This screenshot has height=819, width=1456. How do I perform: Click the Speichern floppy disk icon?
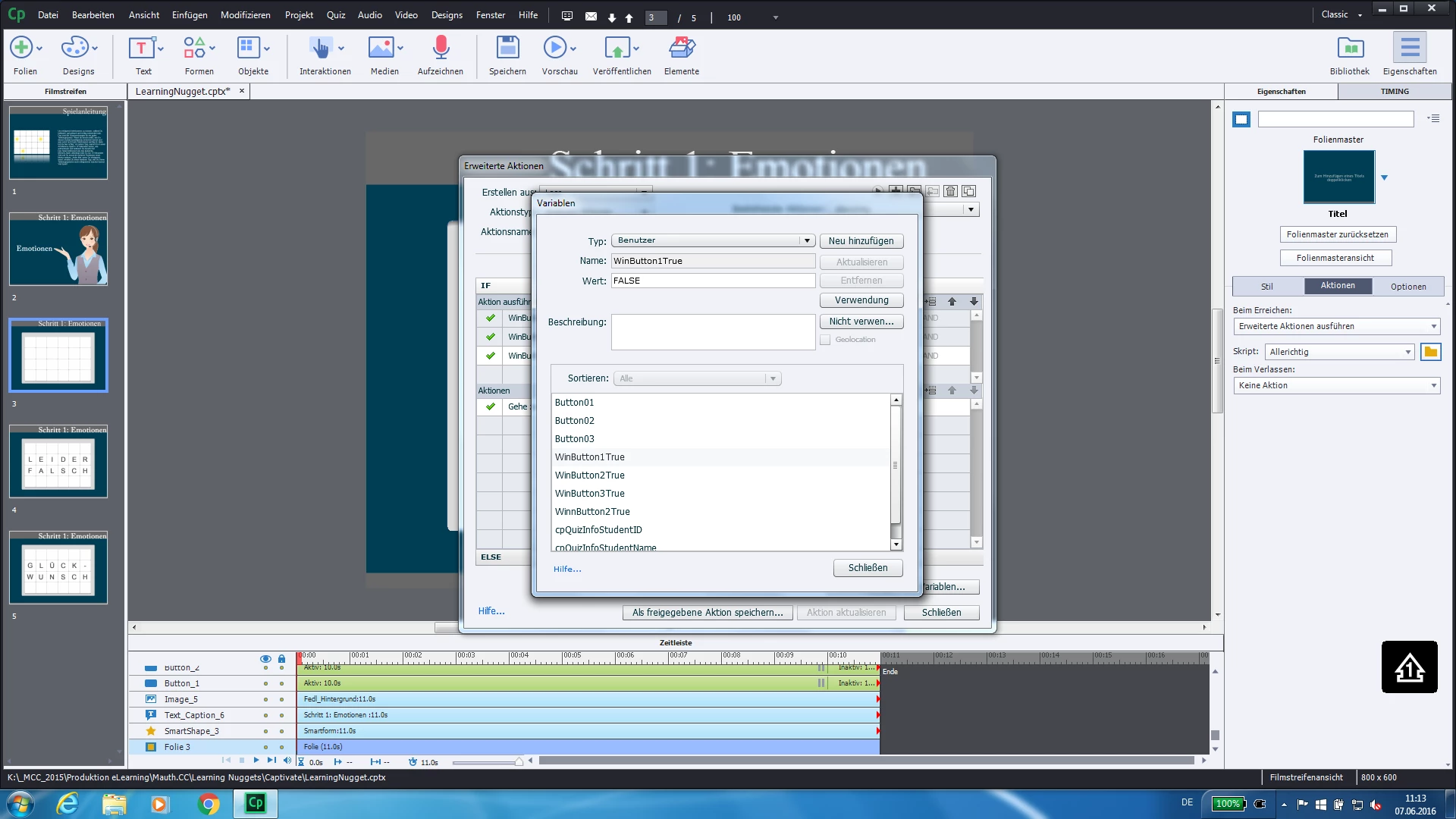tap(507, 48)
